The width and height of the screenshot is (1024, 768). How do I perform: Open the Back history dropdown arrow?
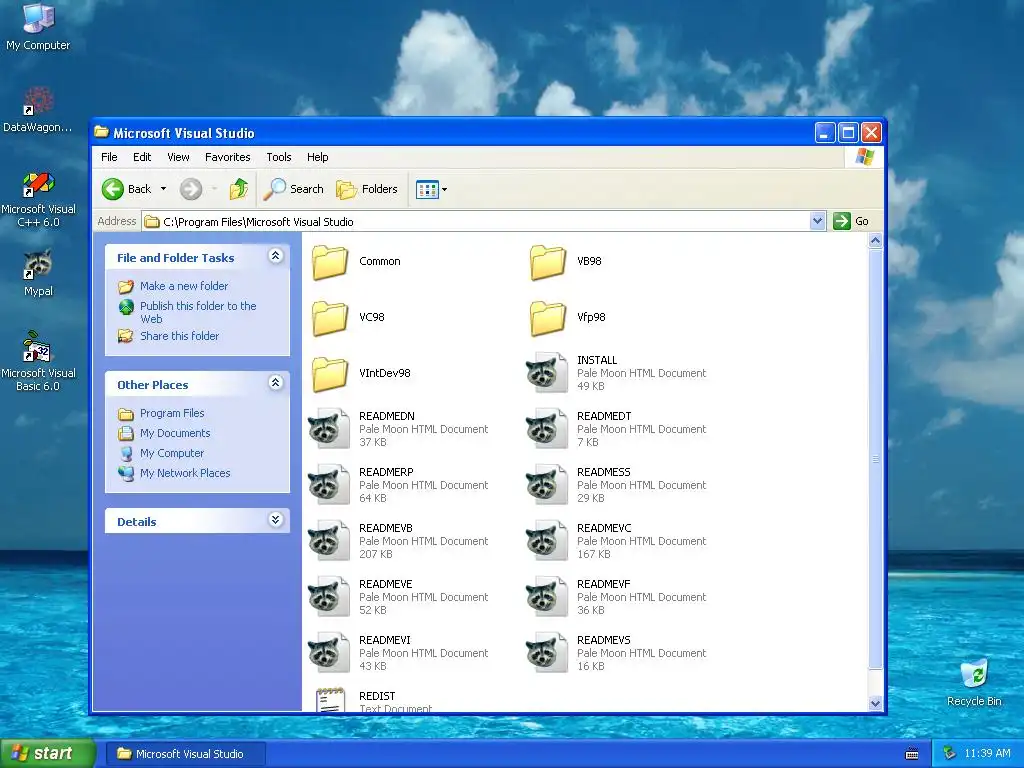click(x=163, y=189)
